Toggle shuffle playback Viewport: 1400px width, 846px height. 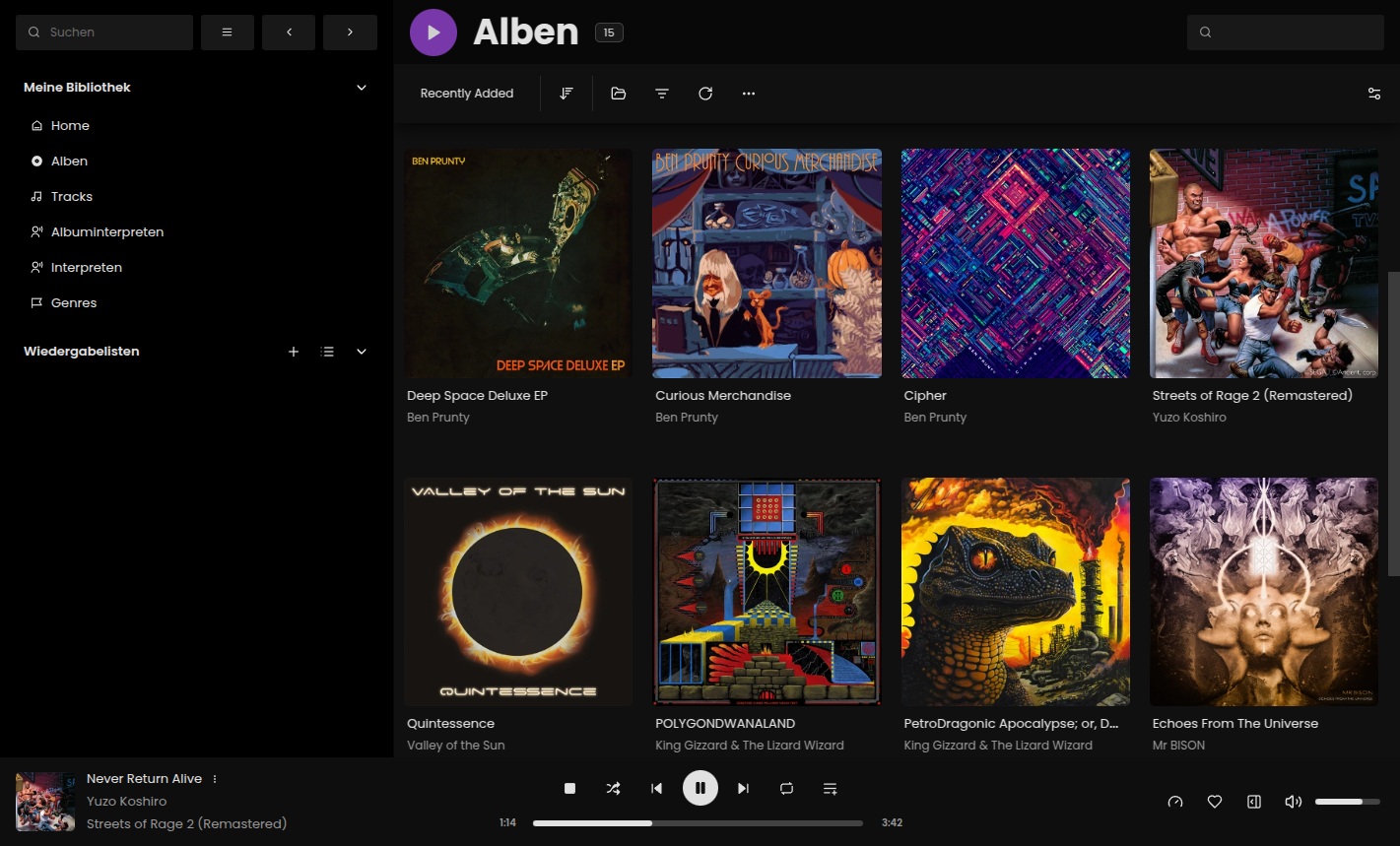[613, 788]
